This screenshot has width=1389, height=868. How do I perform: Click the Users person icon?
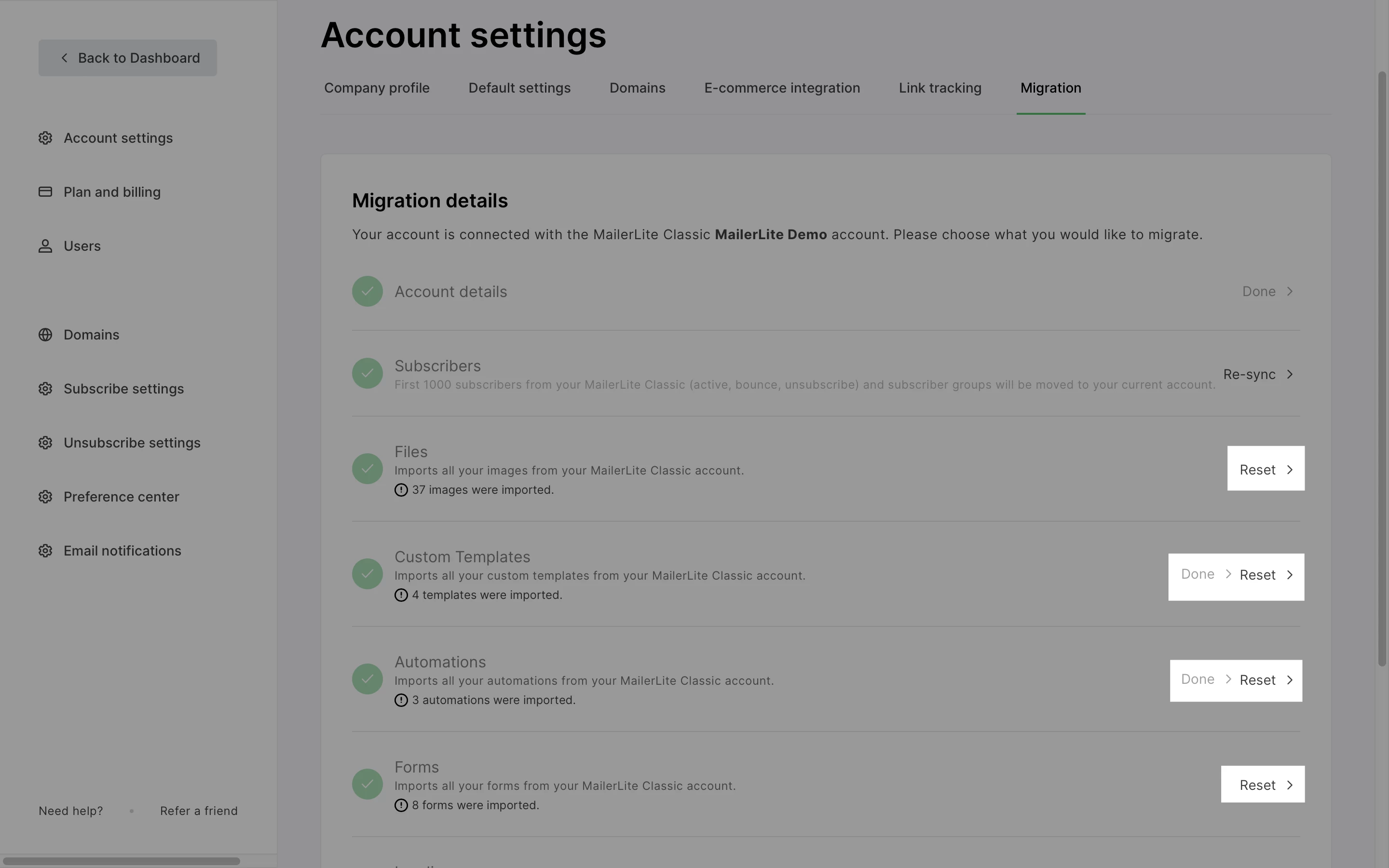45,246
